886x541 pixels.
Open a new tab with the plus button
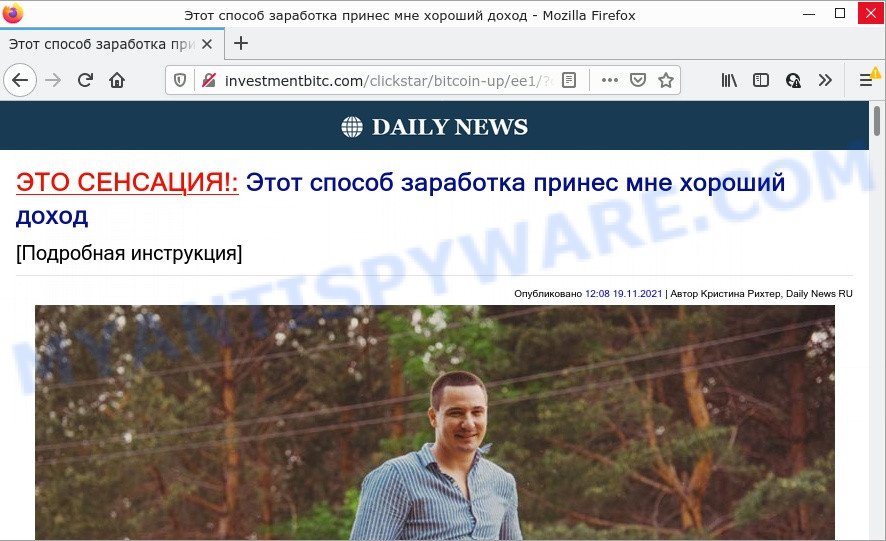pyautogui.click(x=241, y=43)
